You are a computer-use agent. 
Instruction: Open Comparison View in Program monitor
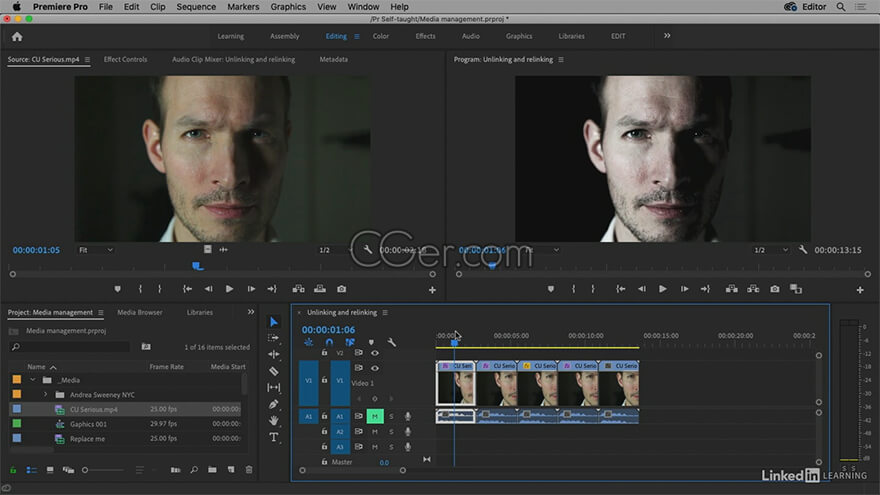pyautogui.click(x=796, y=289)
